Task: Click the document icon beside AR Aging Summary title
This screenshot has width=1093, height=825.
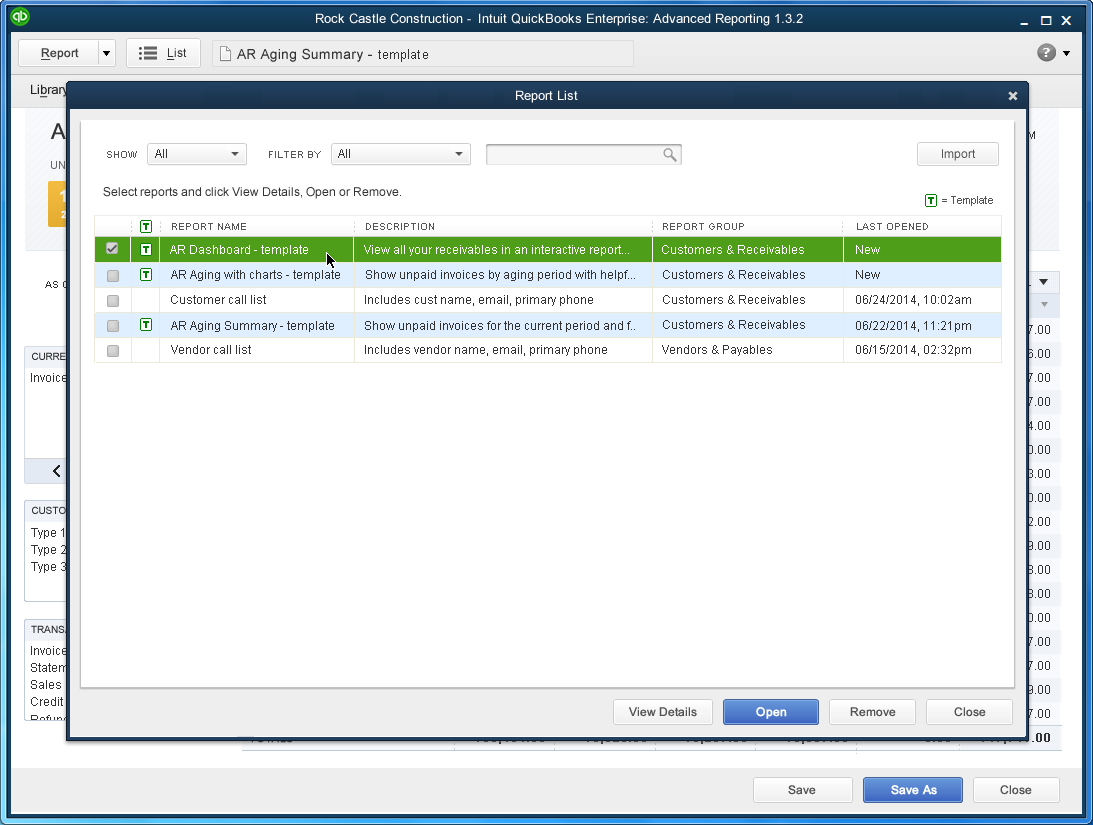Action: pos(225,54)
